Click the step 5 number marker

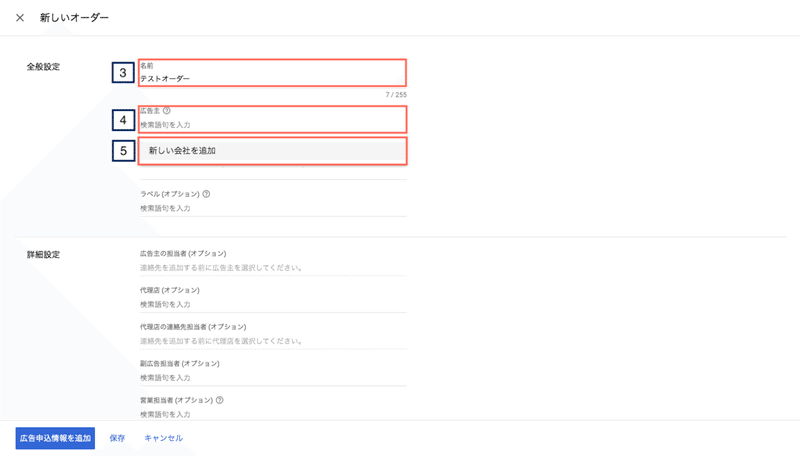click(123, 151)
